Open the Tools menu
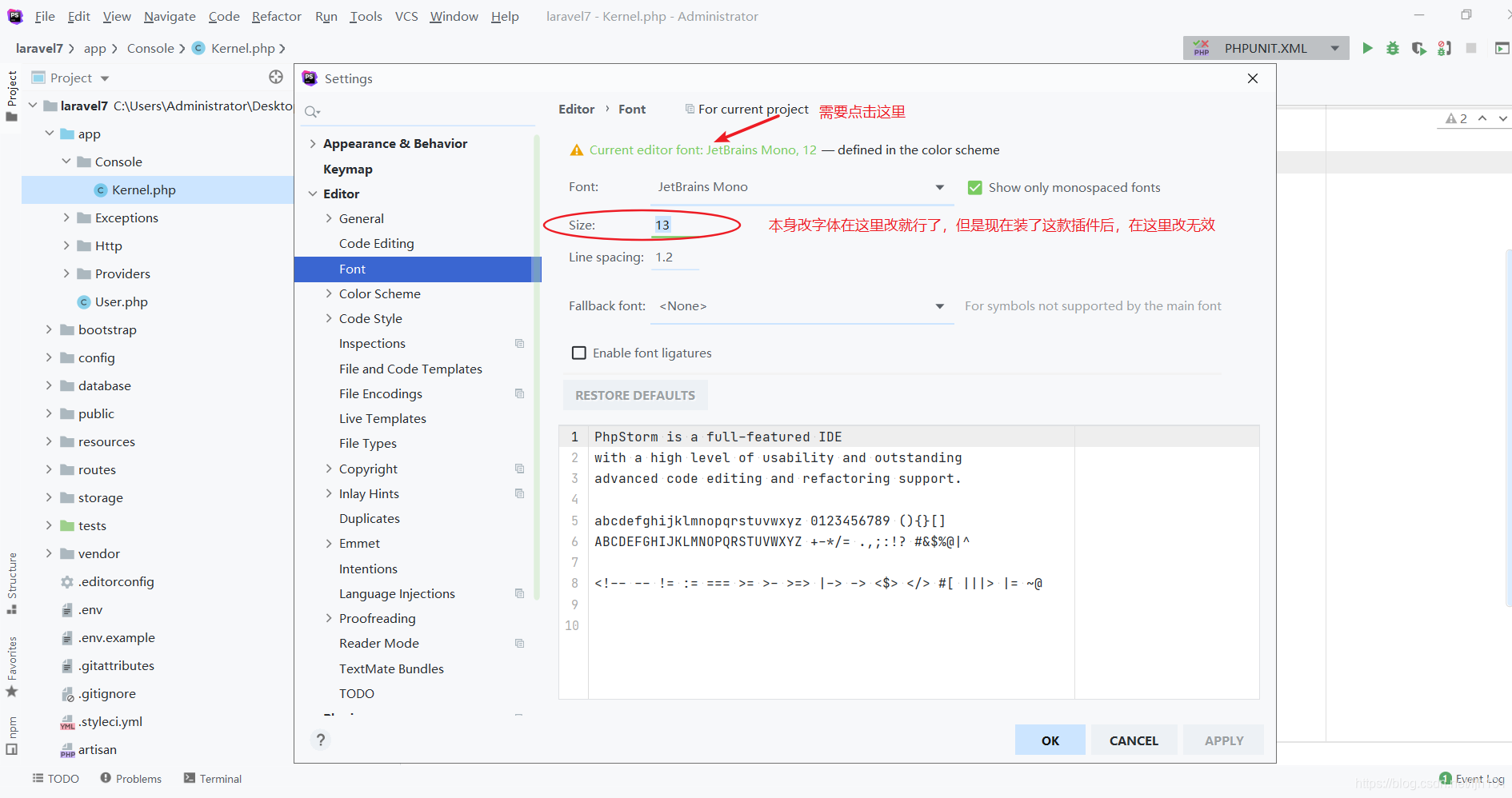 (x=366, y=16)
